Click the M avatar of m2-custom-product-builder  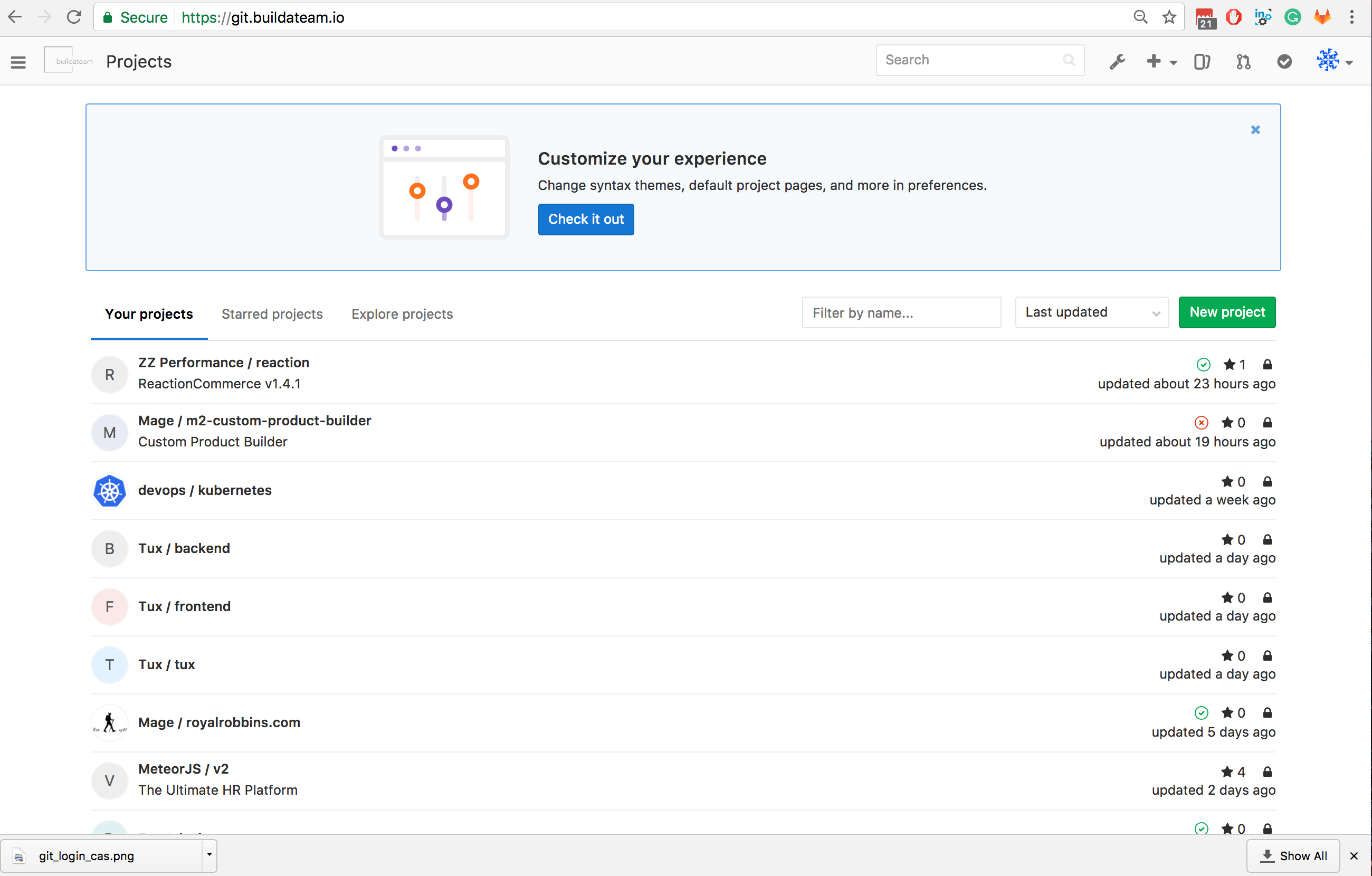pos(109,433)
